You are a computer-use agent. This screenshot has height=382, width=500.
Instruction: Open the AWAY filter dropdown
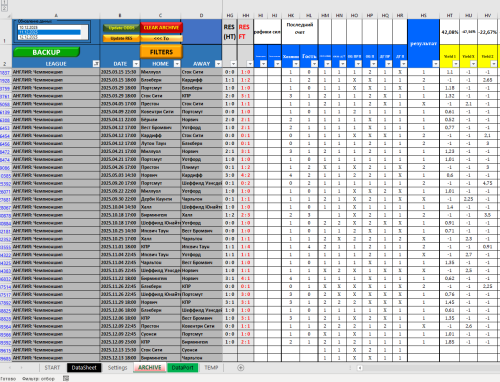pyautogui.click(x=218, y=64)
